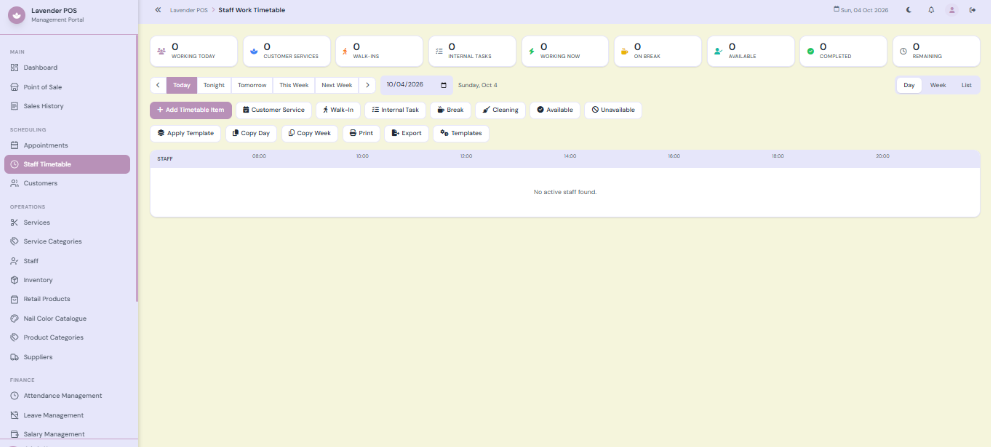This screenshot has width=991, height=447.
Task: Open Services in sidebar
Action: tap(67, 223)
